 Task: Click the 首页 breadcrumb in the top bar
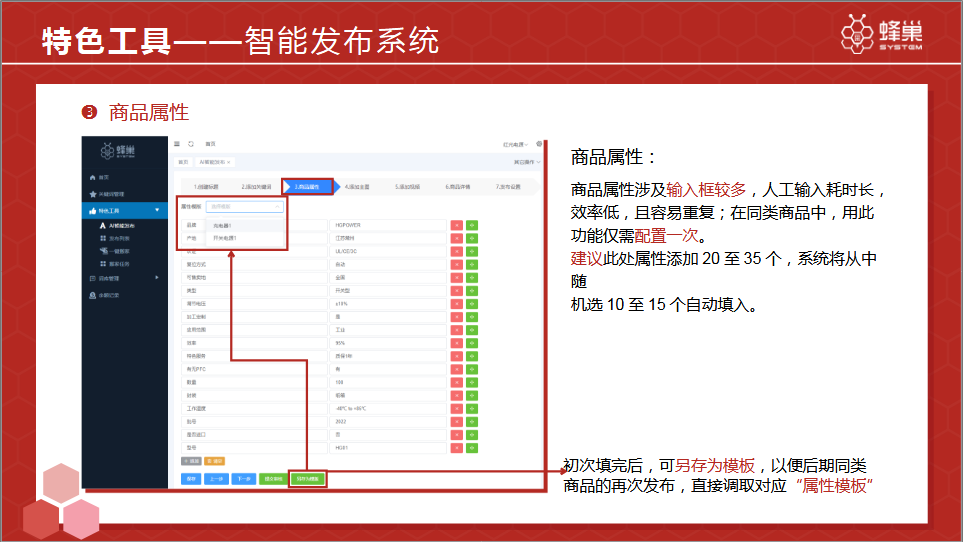(x=211, y=144)
